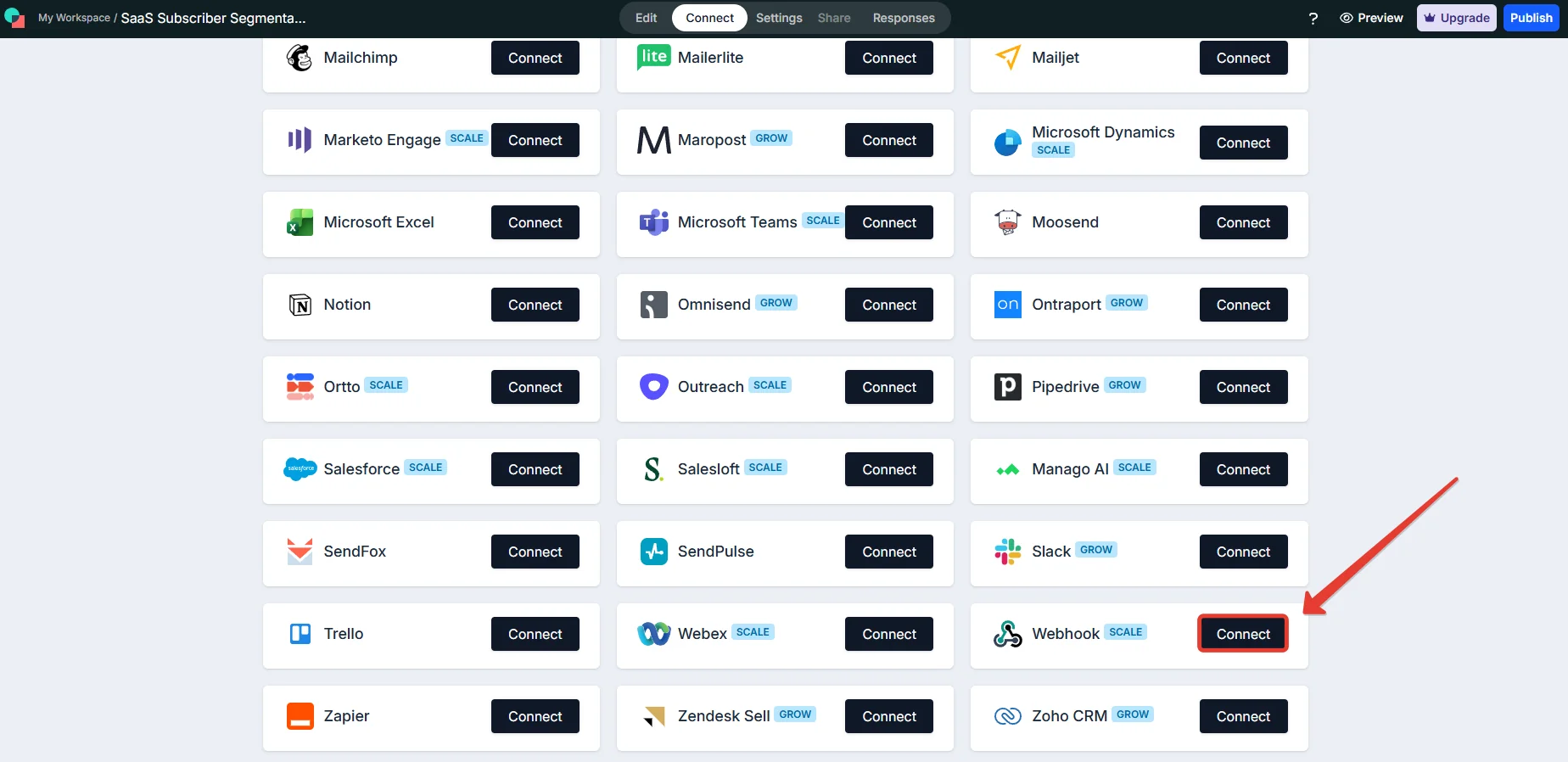
Task: Connect the Salesloft integration
Action: pyautogui.click(x=889, y=469)
